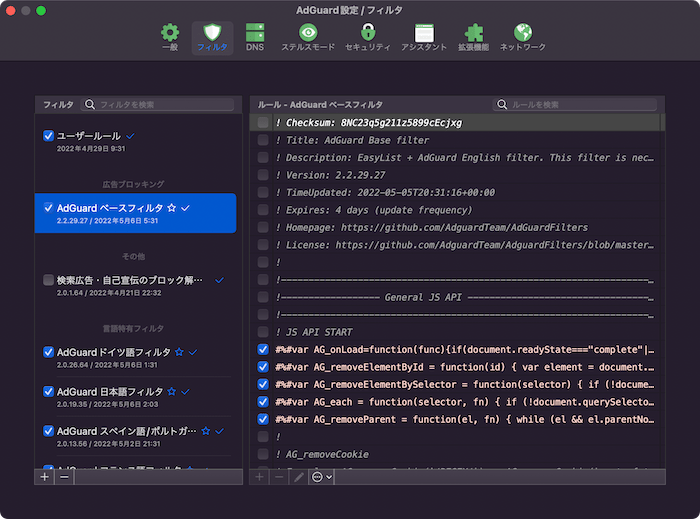
Task: Select the Title: AdGuard Base filter row
Action: pyautogui.click(x=455, y=140)
